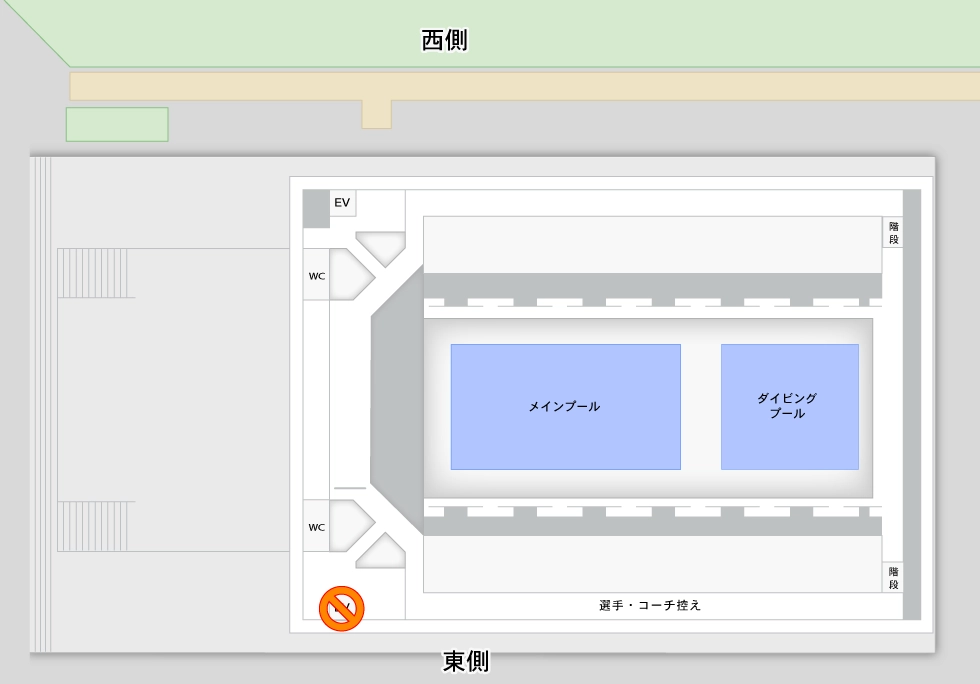Screen dimensions: 980x684
Task: Select the upper spectator seating block
Action: 652,244
